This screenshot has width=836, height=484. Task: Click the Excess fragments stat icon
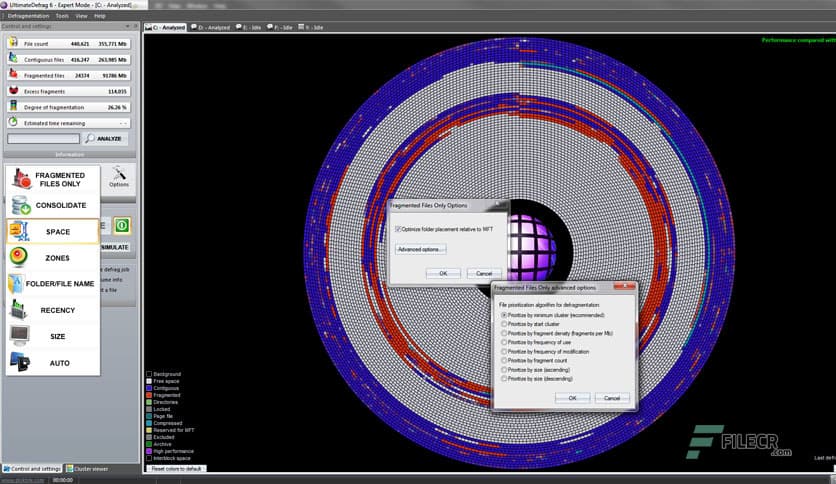click(13, 91)
